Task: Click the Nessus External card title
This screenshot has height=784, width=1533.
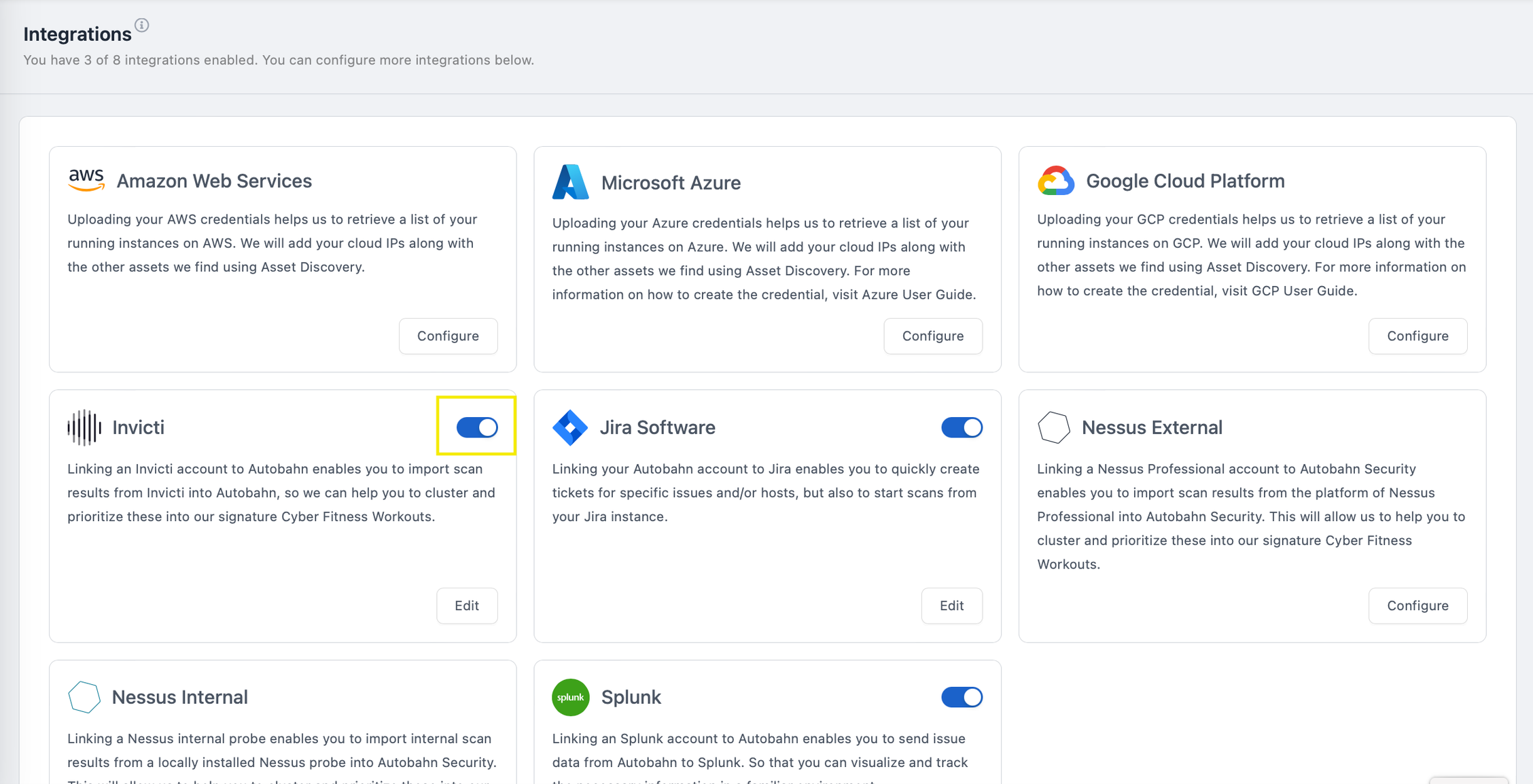Action: pyautogui.click(x=1152, y=427)
